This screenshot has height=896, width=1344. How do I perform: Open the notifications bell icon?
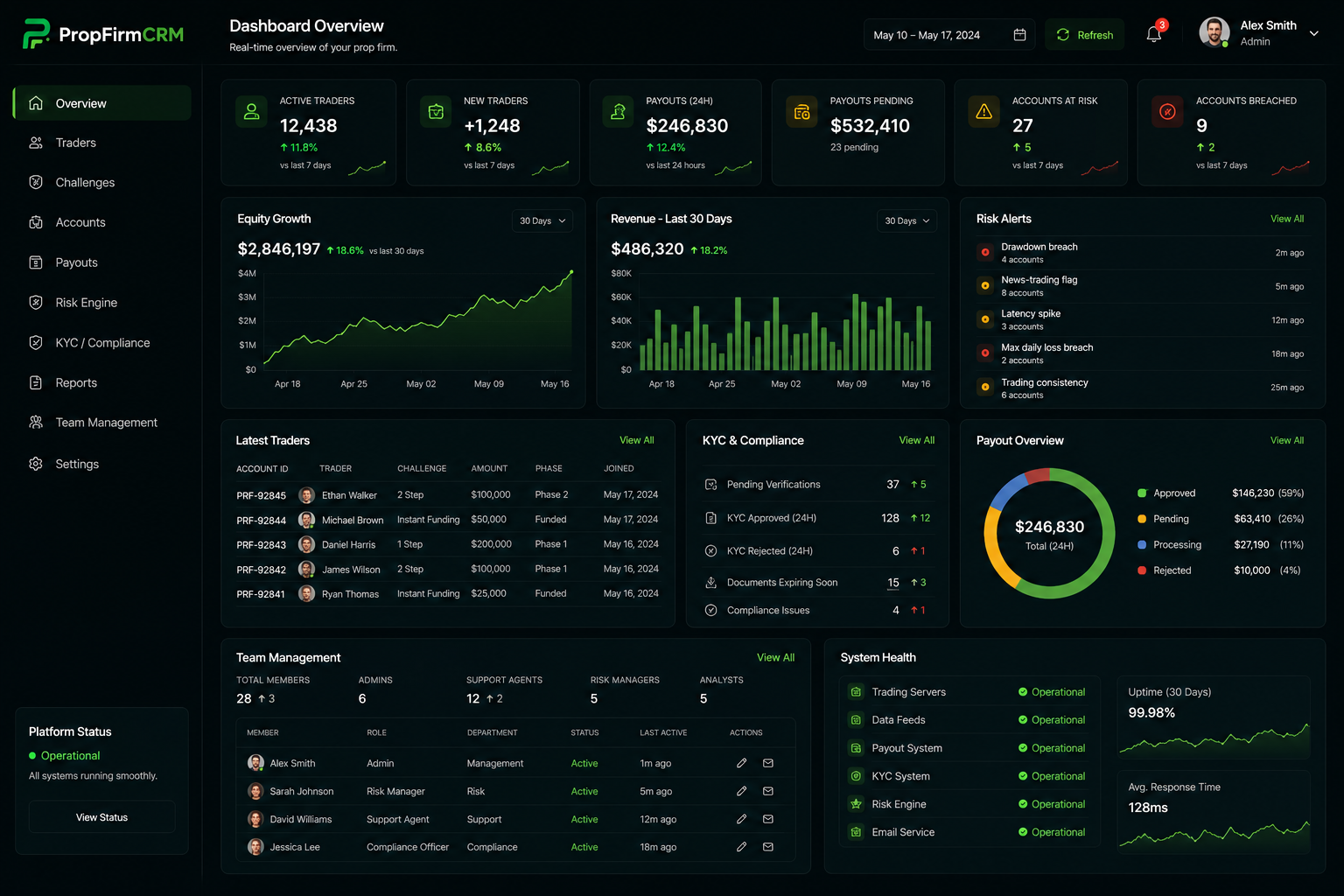(1154, 34)
